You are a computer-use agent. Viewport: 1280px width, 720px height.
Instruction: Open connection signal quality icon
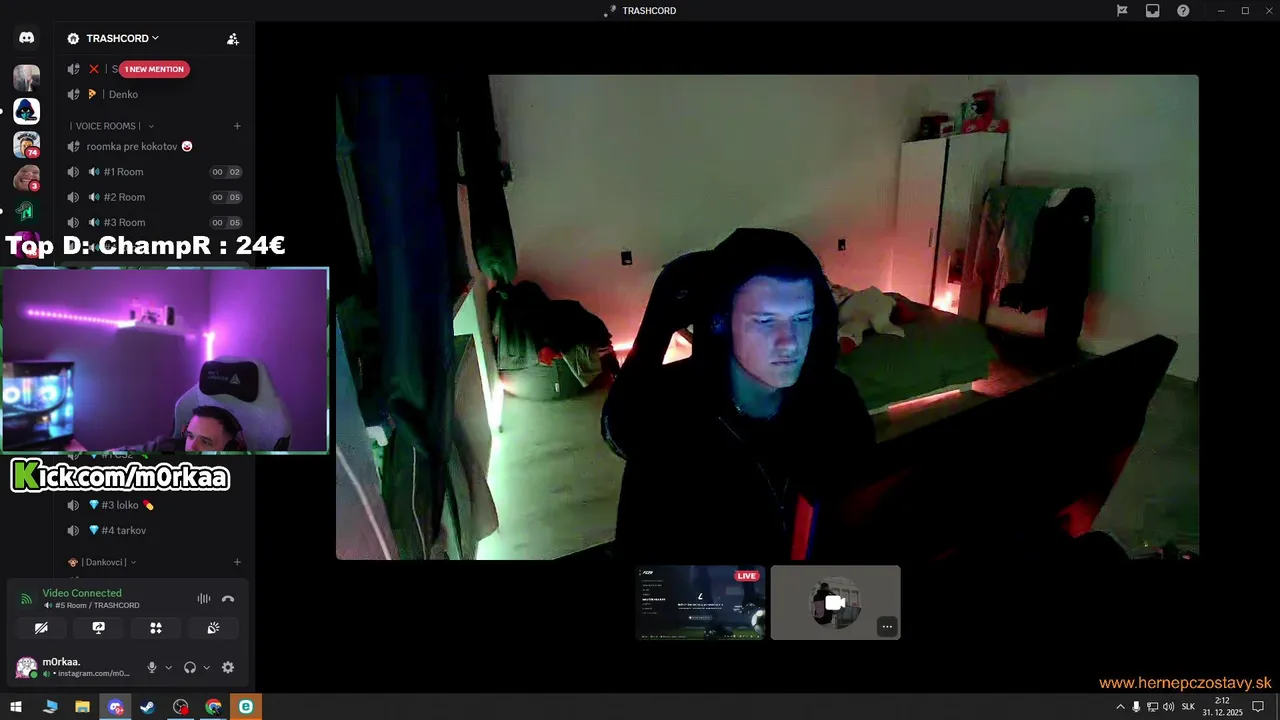(26, 599)
